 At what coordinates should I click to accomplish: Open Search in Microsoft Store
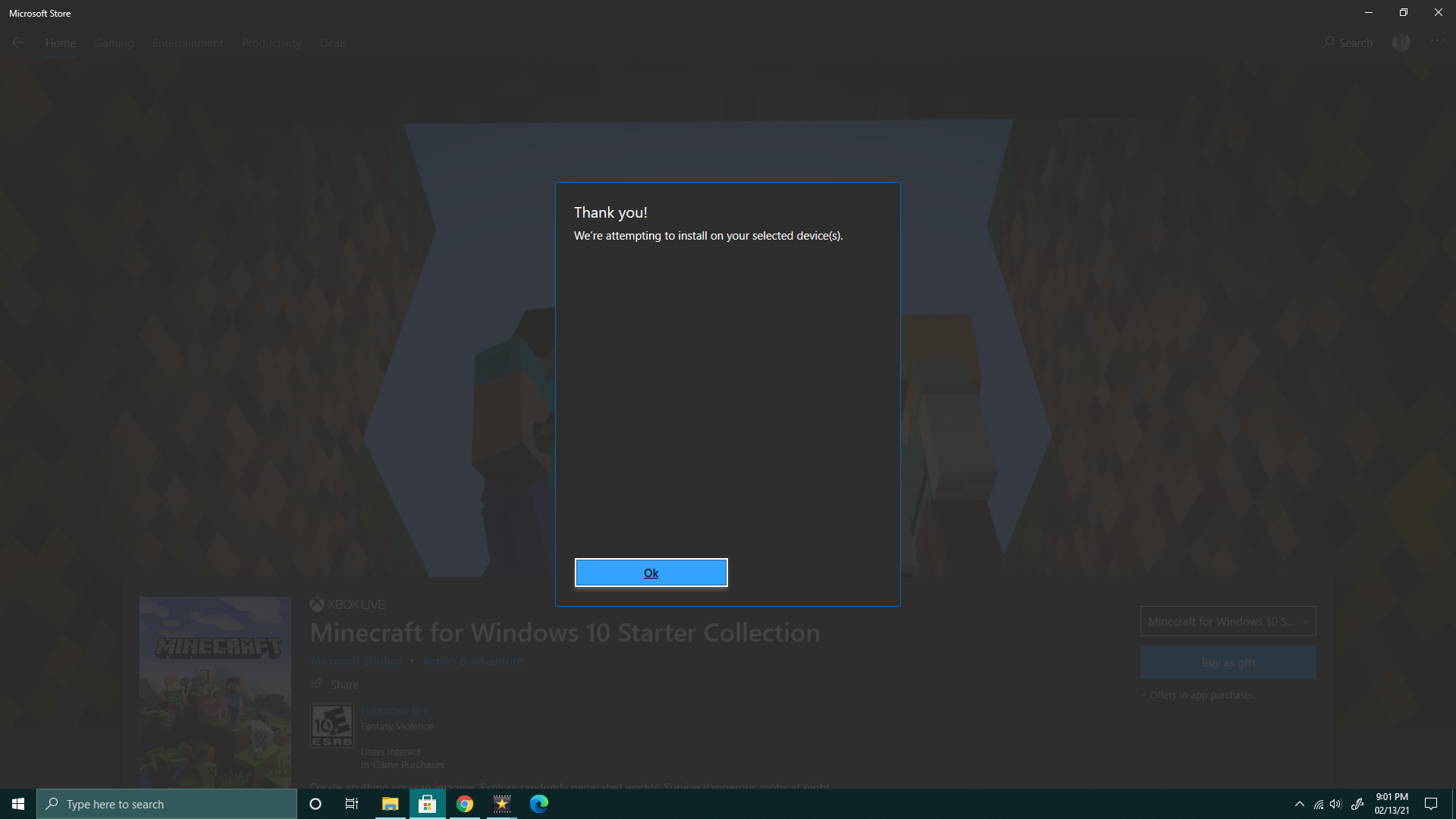(1347, 43)
